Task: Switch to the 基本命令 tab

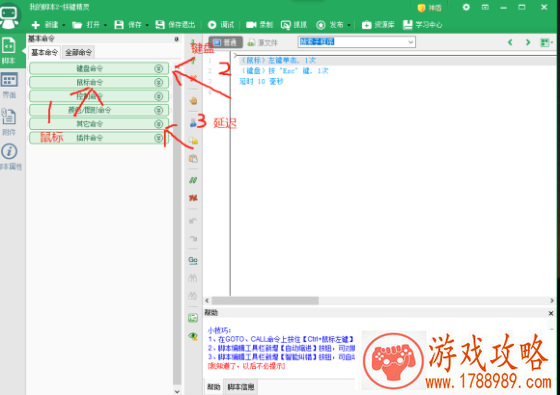Action: point(44,52)
